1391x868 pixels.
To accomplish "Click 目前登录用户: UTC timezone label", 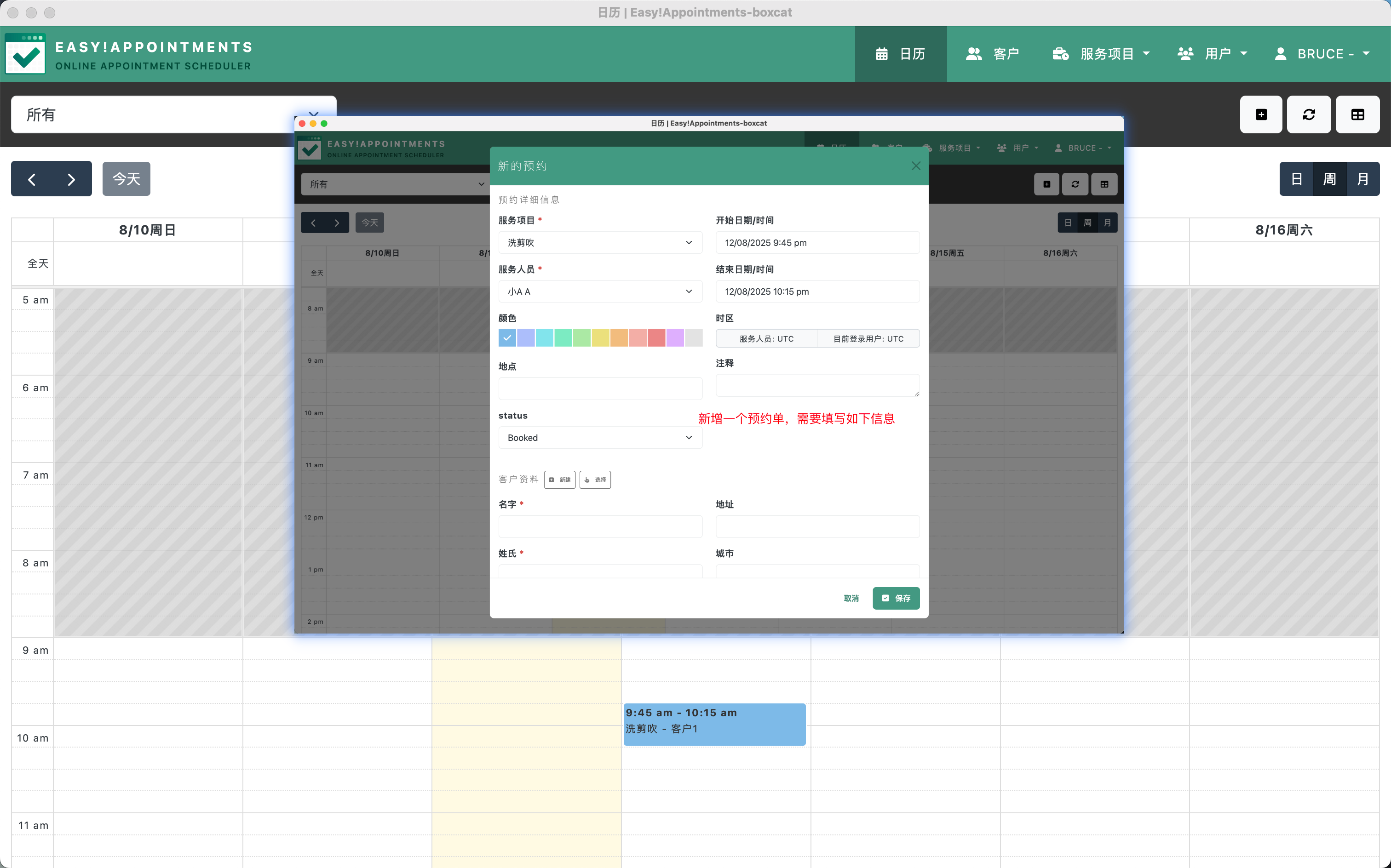I will click(x=868, y=339).
